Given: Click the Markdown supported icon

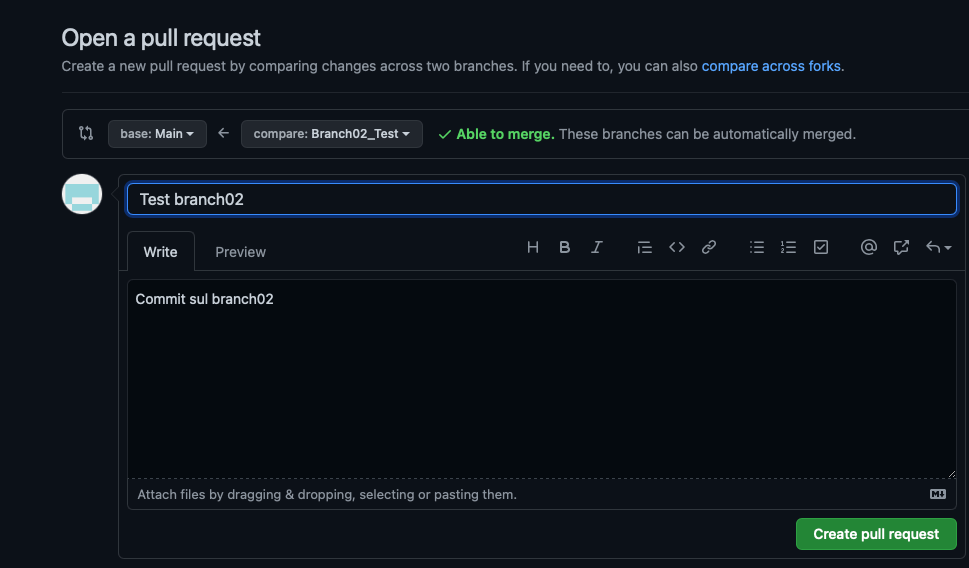Looking at the screenshot, I should point(937,494).
